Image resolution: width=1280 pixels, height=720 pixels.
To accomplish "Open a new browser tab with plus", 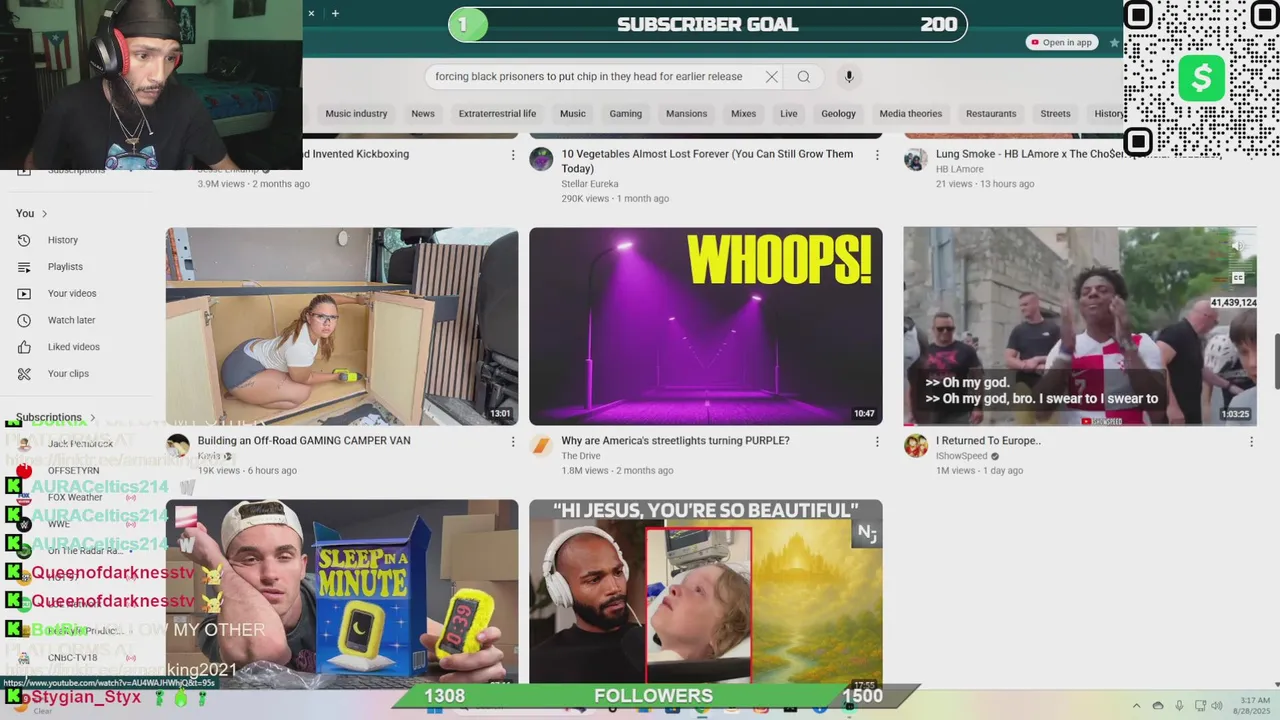I will (x=335, y=13).
